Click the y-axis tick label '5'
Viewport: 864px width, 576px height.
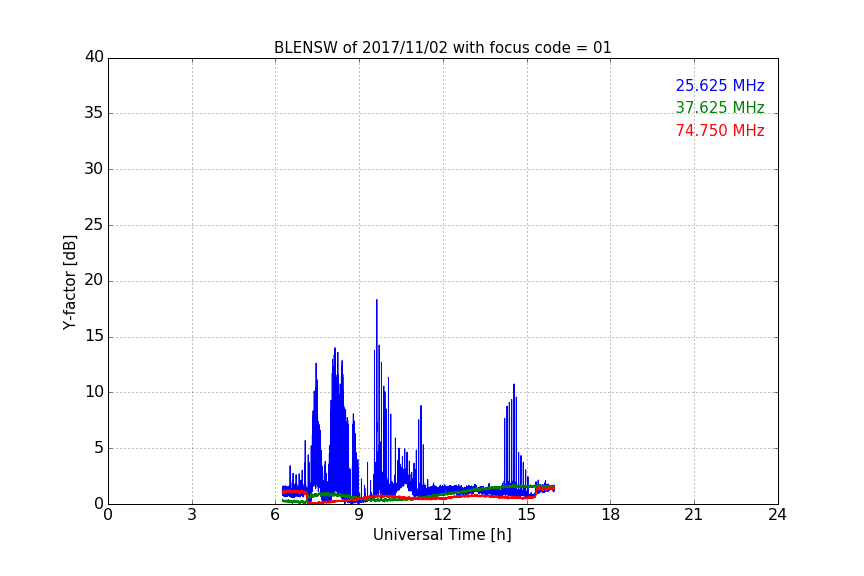pos(99,448)
